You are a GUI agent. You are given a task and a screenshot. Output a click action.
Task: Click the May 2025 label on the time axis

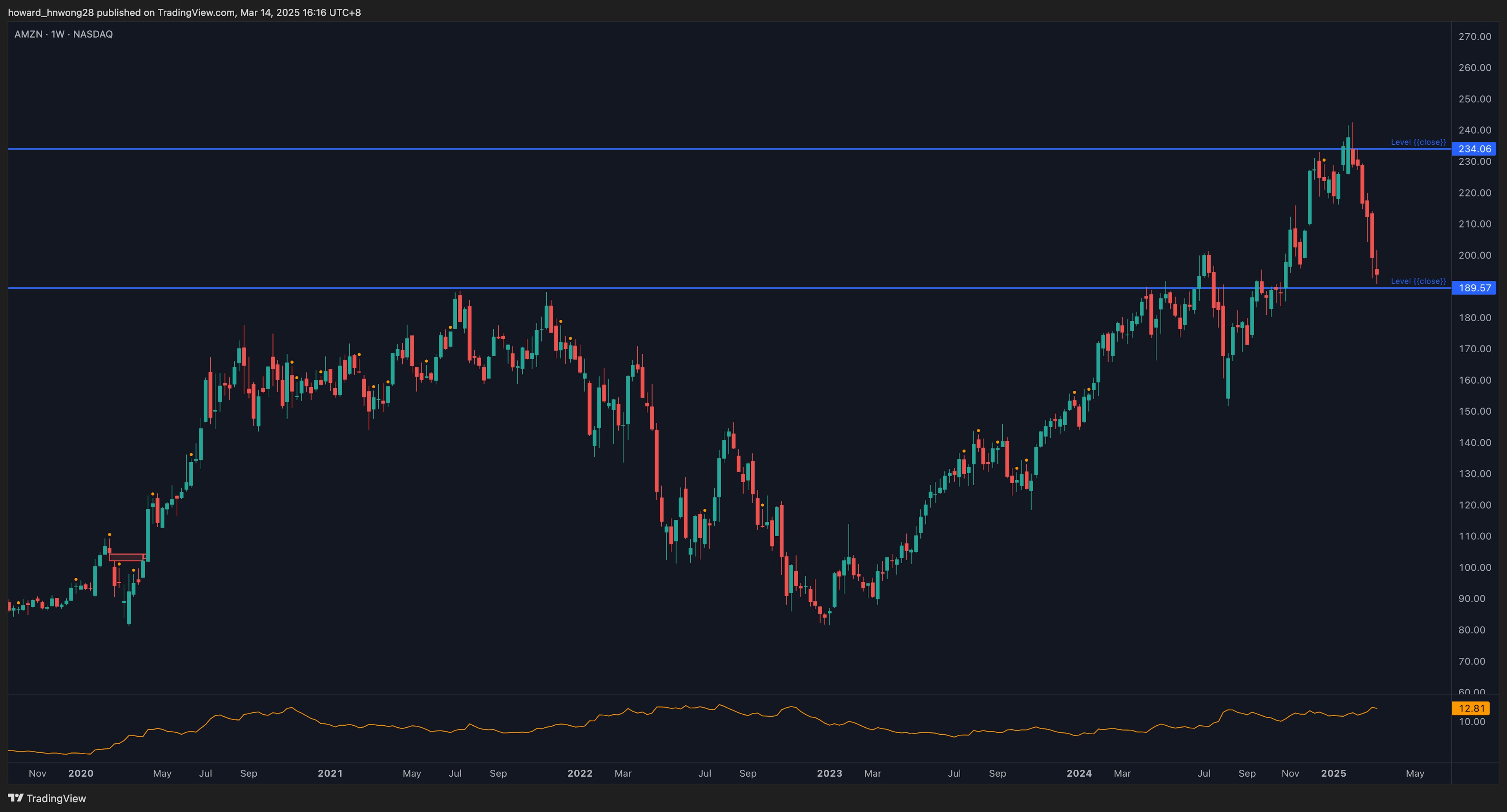(x=1414, y=774)
